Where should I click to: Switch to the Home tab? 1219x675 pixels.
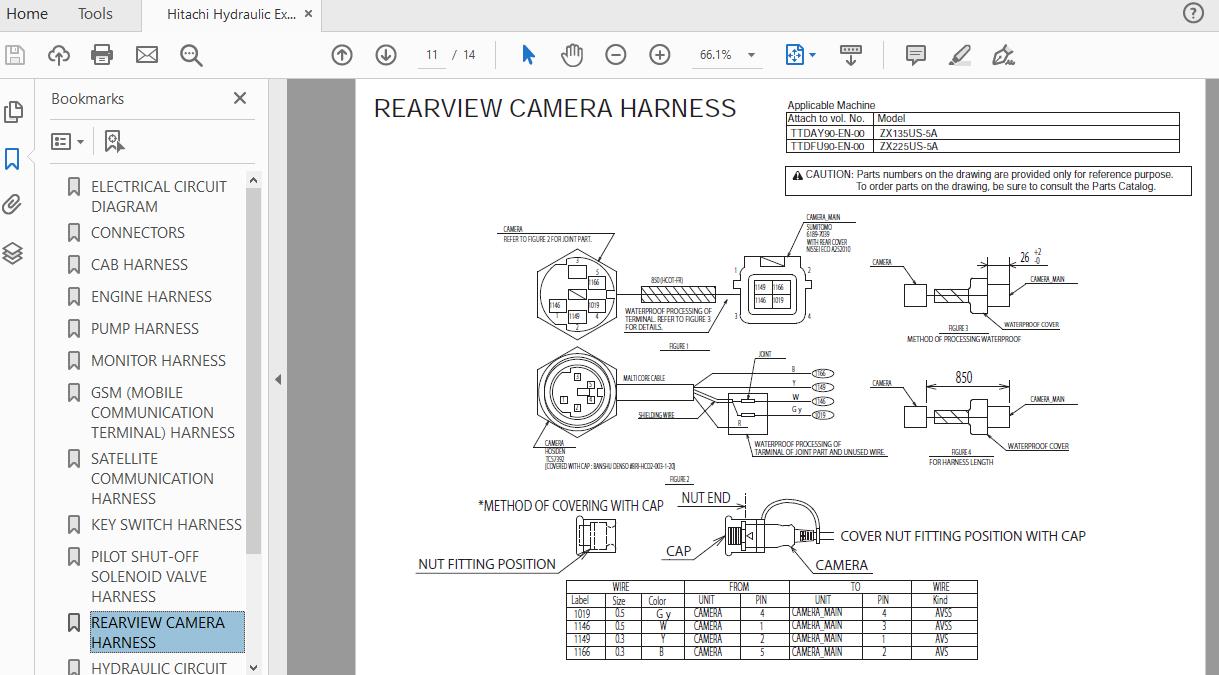tap(27, 14)
